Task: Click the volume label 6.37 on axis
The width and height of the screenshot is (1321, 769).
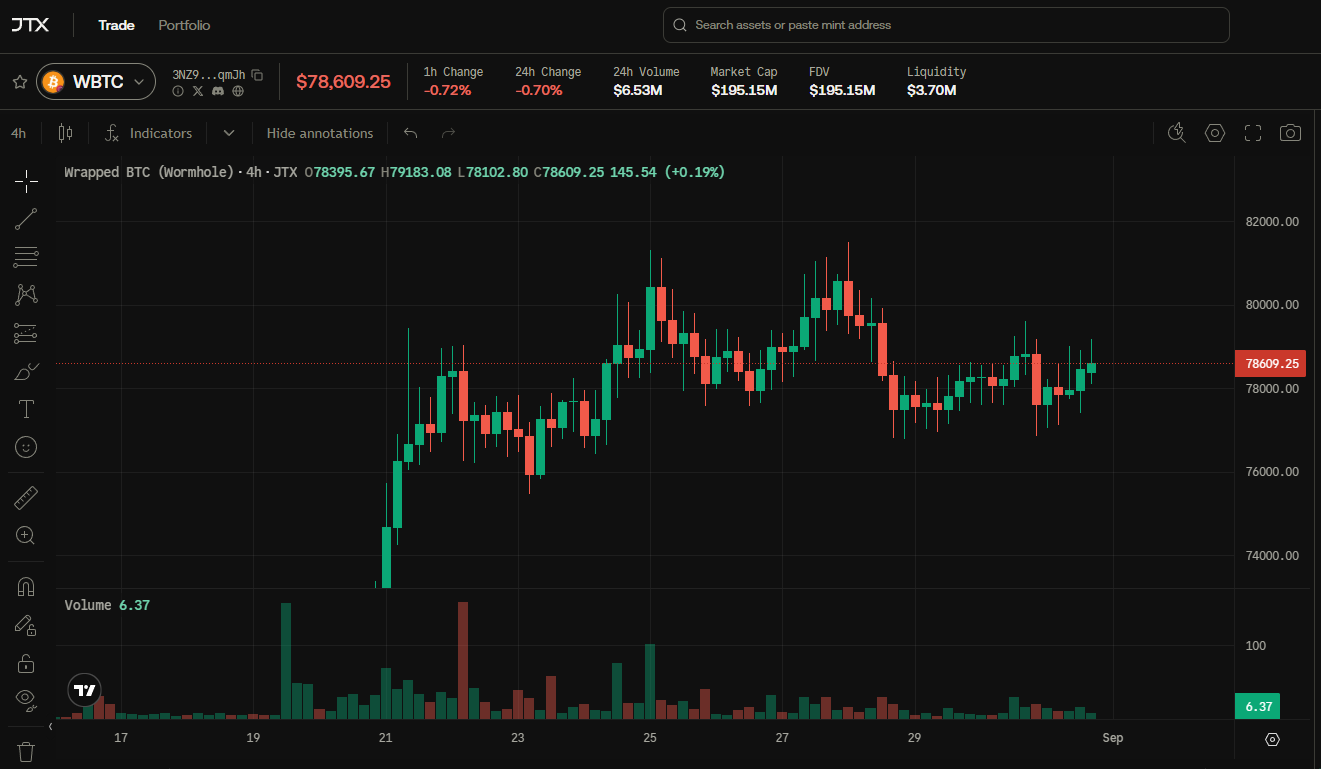Action: [1259, 707]
